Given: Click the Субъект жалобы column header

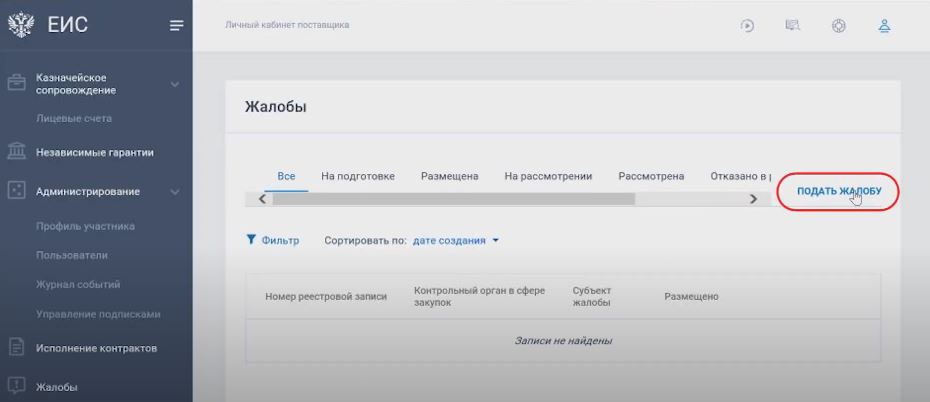Looking at the screenshot, I should pyautogui.click(x=592, y=296).
